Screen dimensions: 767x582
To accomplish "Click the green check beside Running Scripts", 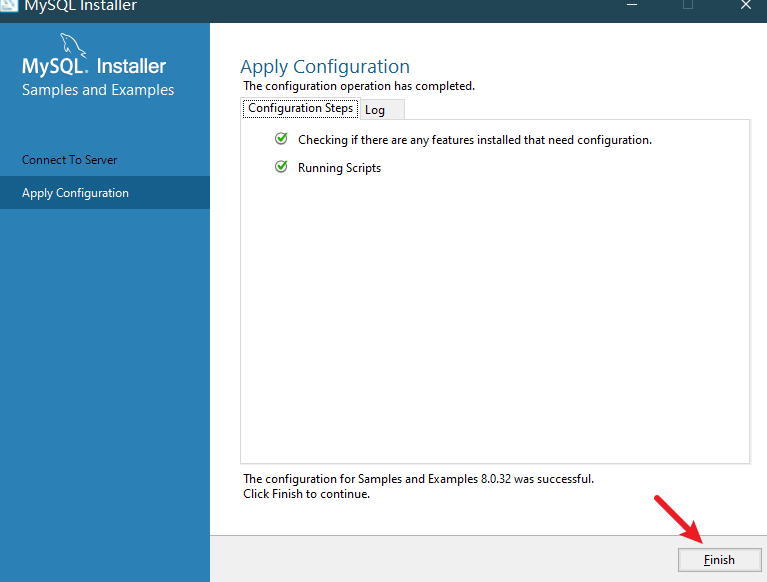I will pyautogui.click(x=281, y=167).
